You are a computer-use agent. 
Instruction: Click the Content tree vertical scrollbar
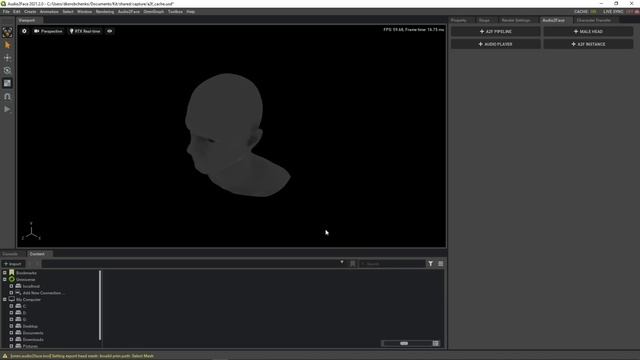[100, 305]
